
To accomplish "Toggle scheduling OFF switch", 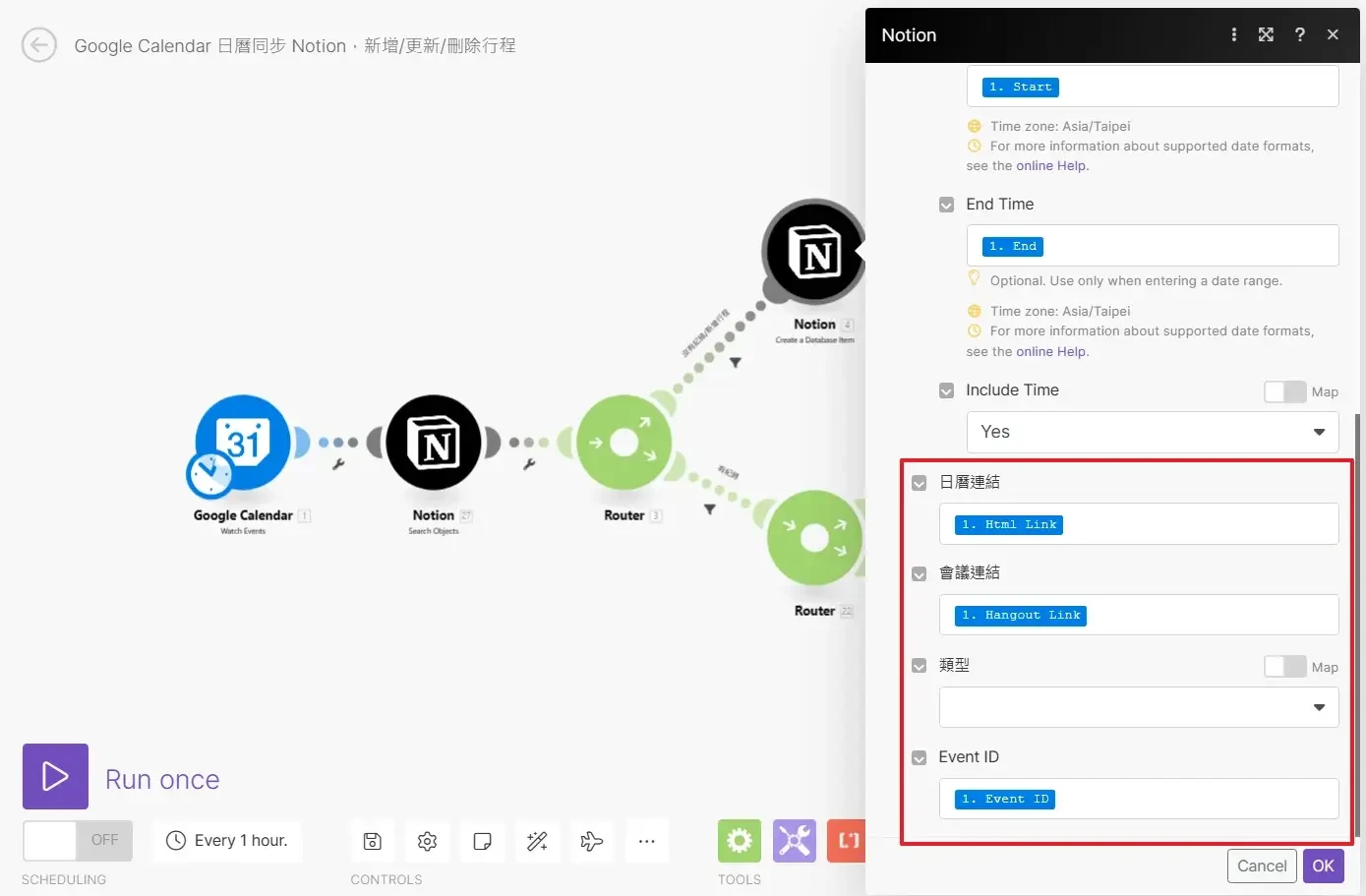I will 78,841.
